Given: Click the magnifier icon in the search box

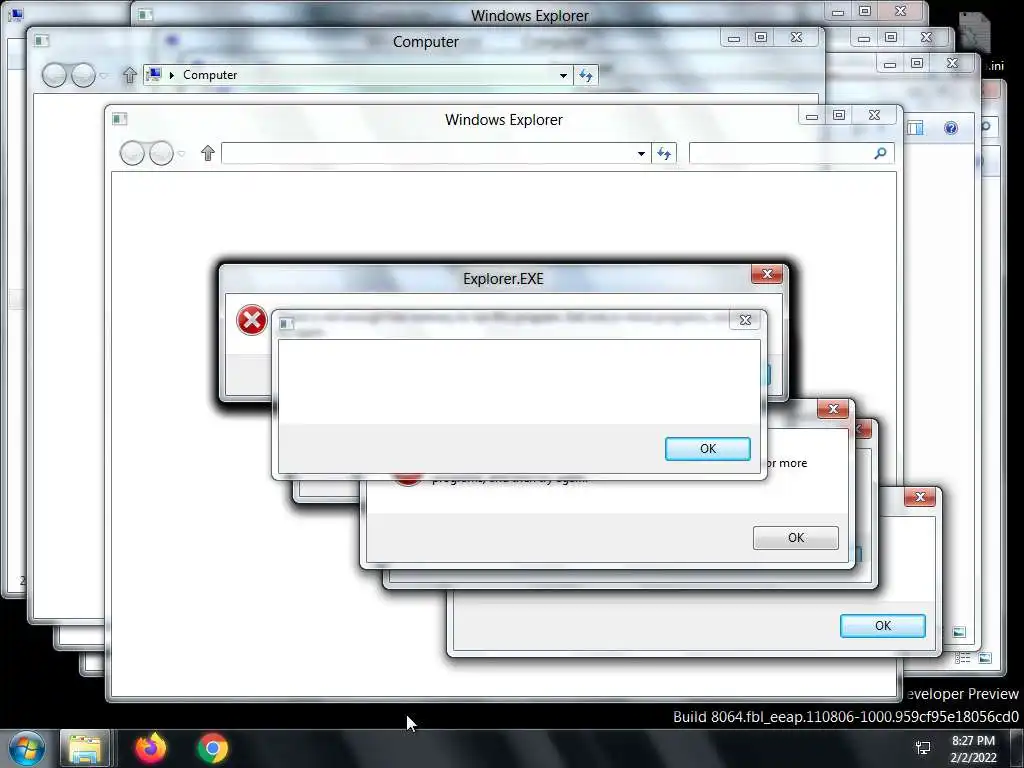Looking at the screenshot, I should tap(880, 153).
